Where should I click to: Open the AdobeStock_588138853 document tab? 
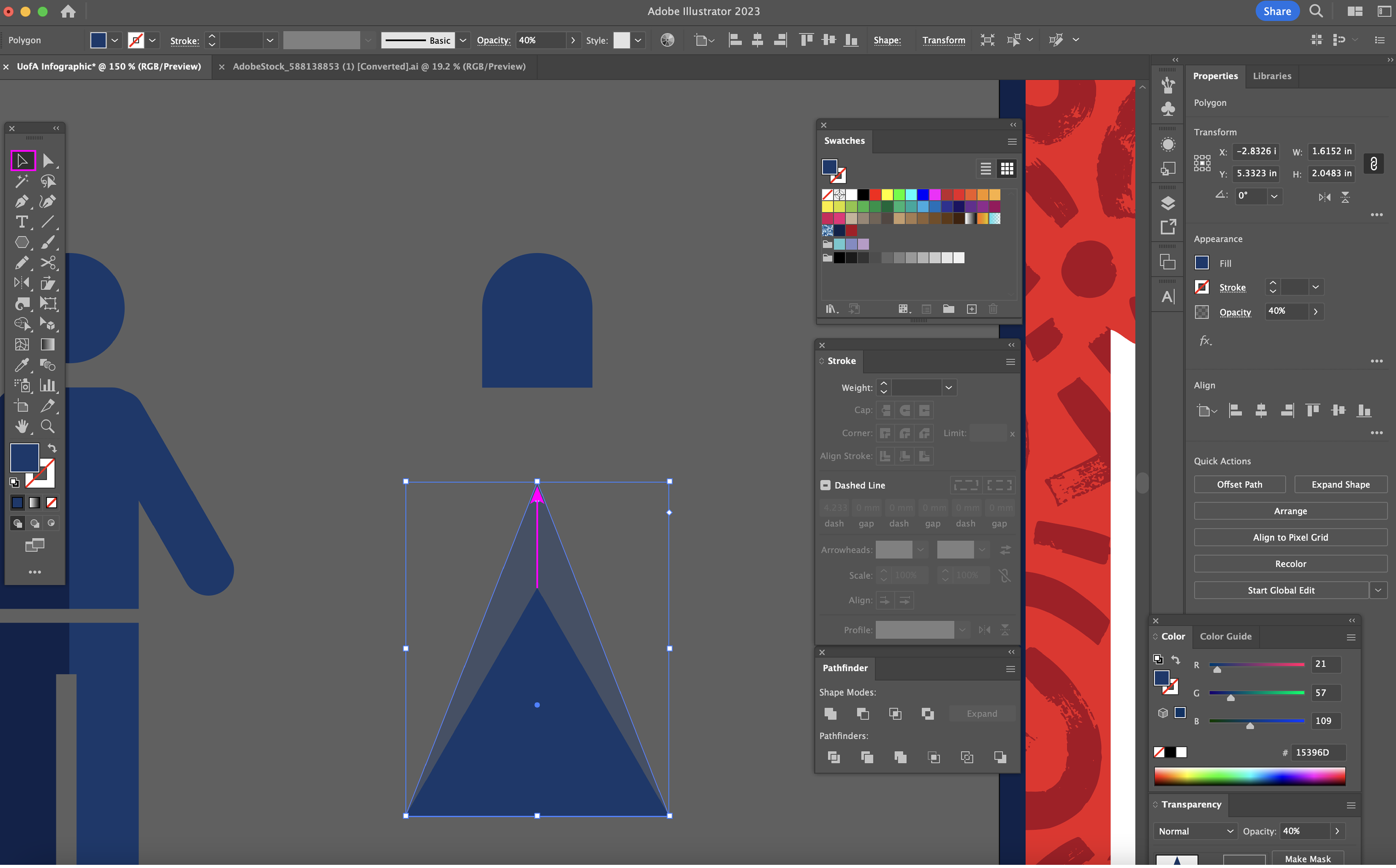click(379, 67)
